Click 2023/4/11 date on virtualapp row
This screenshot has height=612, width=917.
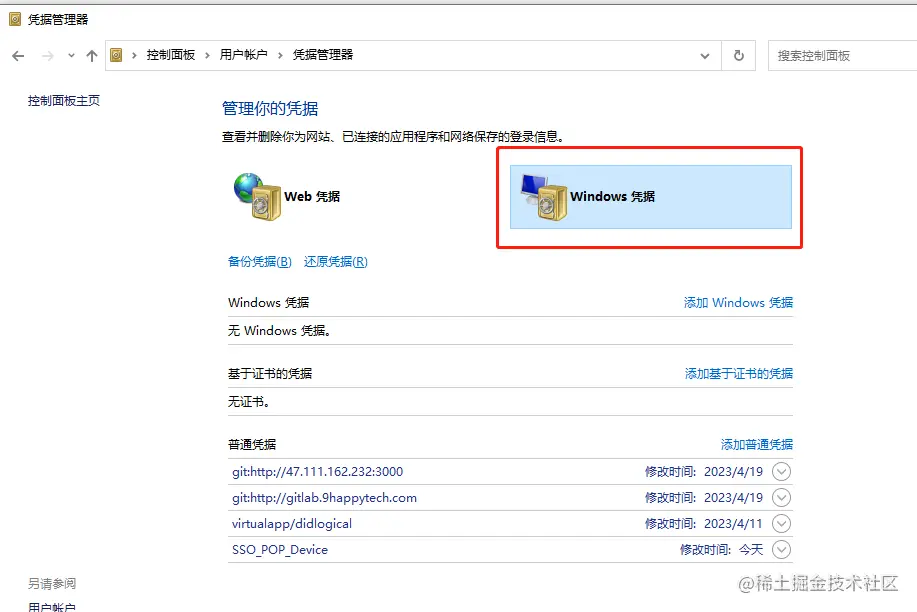(x=733, y=524)
